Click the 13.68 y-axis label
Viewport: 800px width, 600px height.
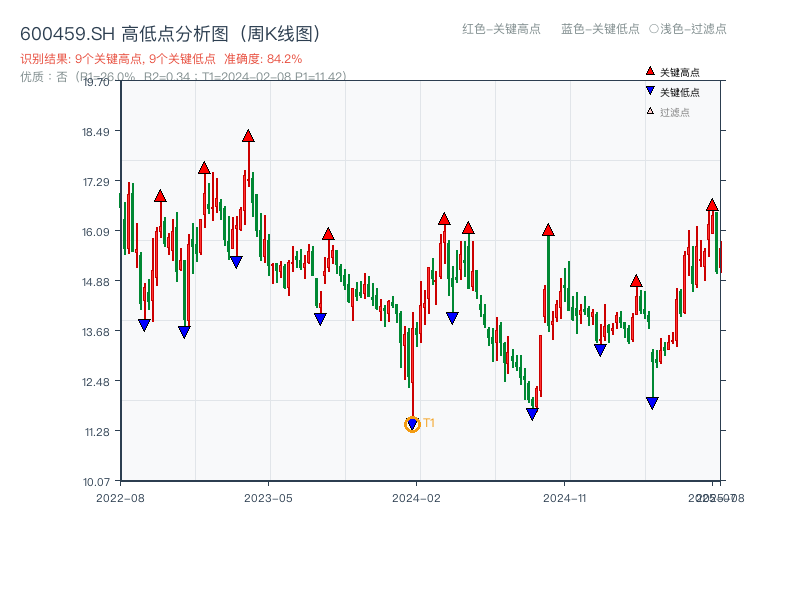[96, 332]
